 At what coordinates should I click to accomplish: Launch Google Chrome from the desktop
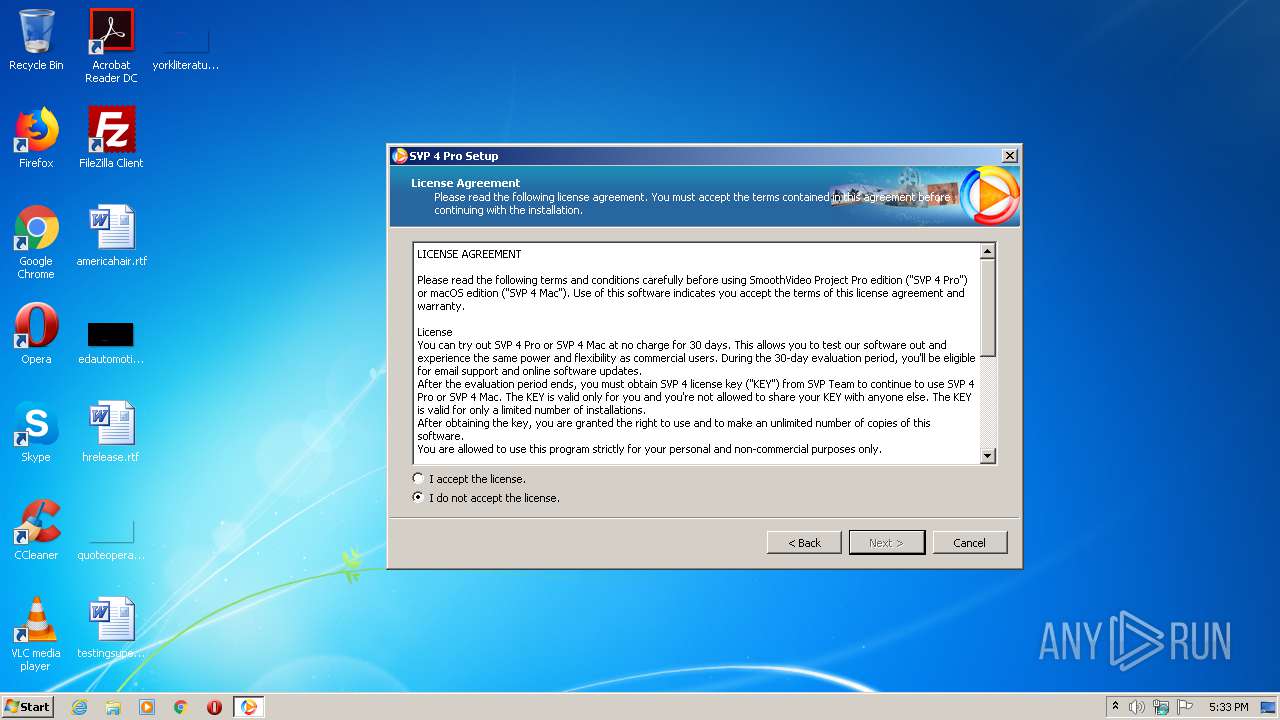[x=36, y=242]
